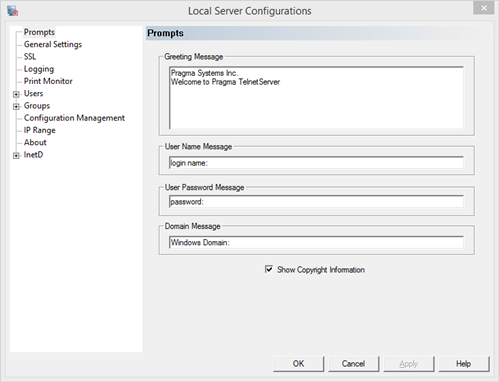This screenshot has width=499, height=382.
Task: Focus the Domain Message field
Action: click(x=316, y=242)
